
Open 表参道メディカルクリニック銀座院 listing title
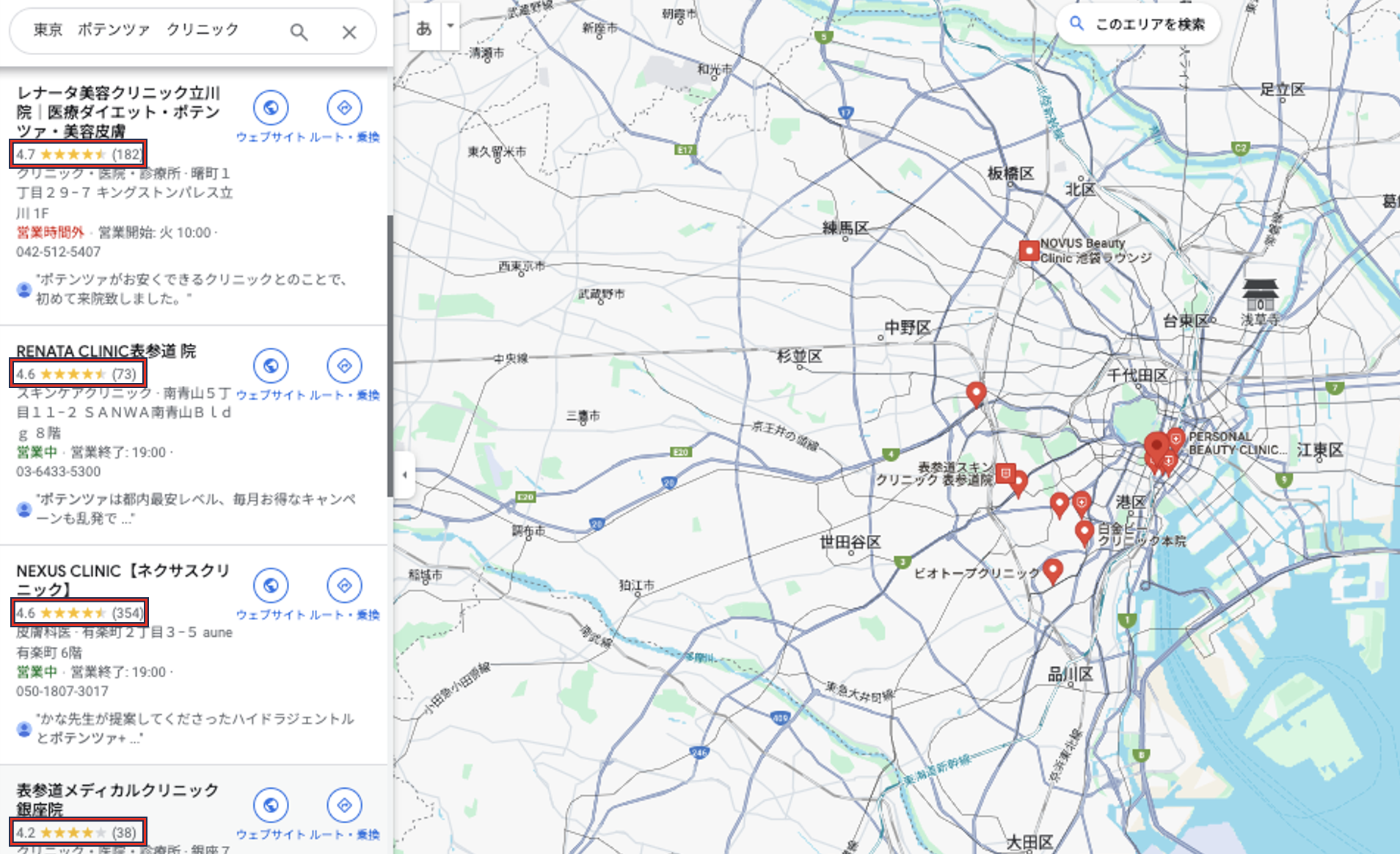(x=117, y=800)
